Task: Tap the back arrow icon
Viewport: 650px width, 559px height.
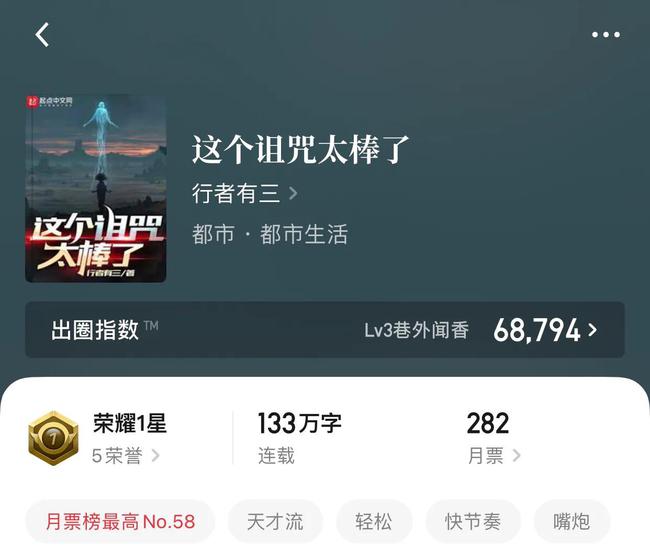Action: 42,34
